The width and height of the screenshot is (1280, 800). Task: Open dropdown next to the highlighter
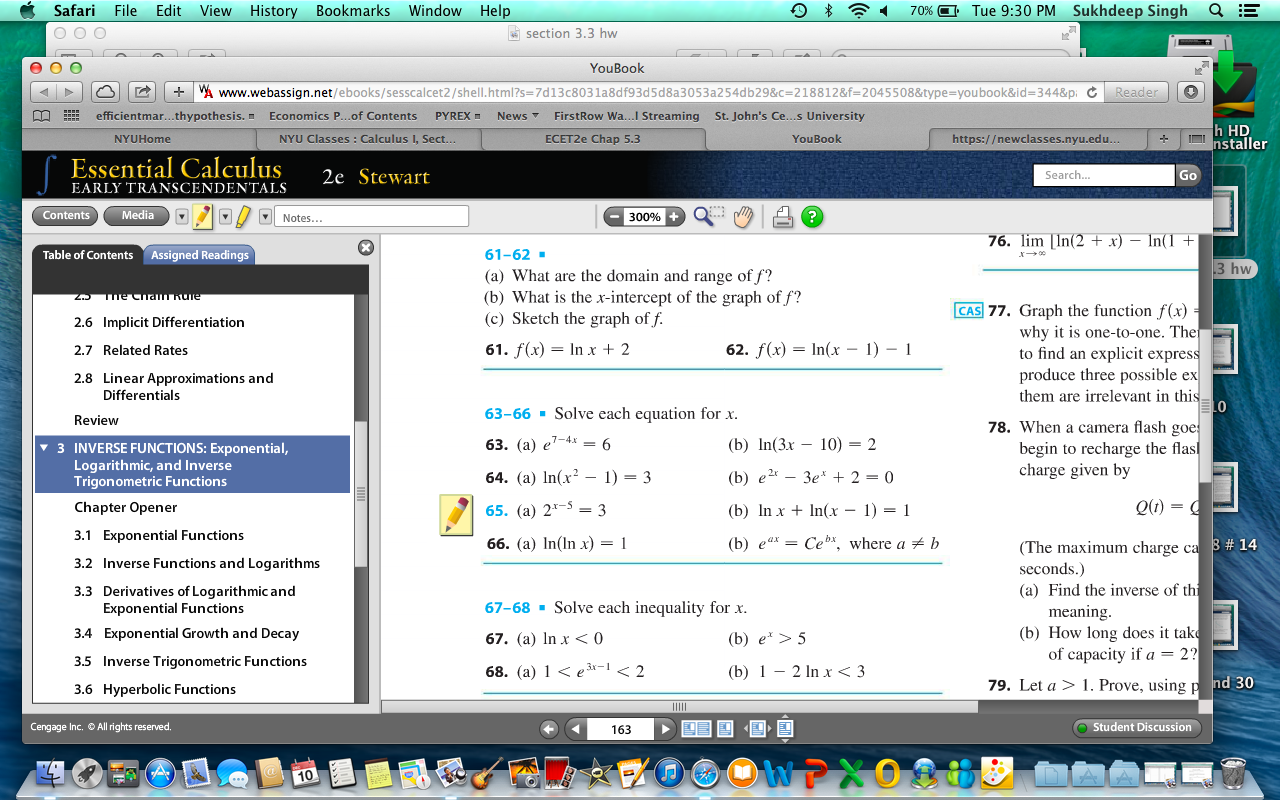[265, 217]
